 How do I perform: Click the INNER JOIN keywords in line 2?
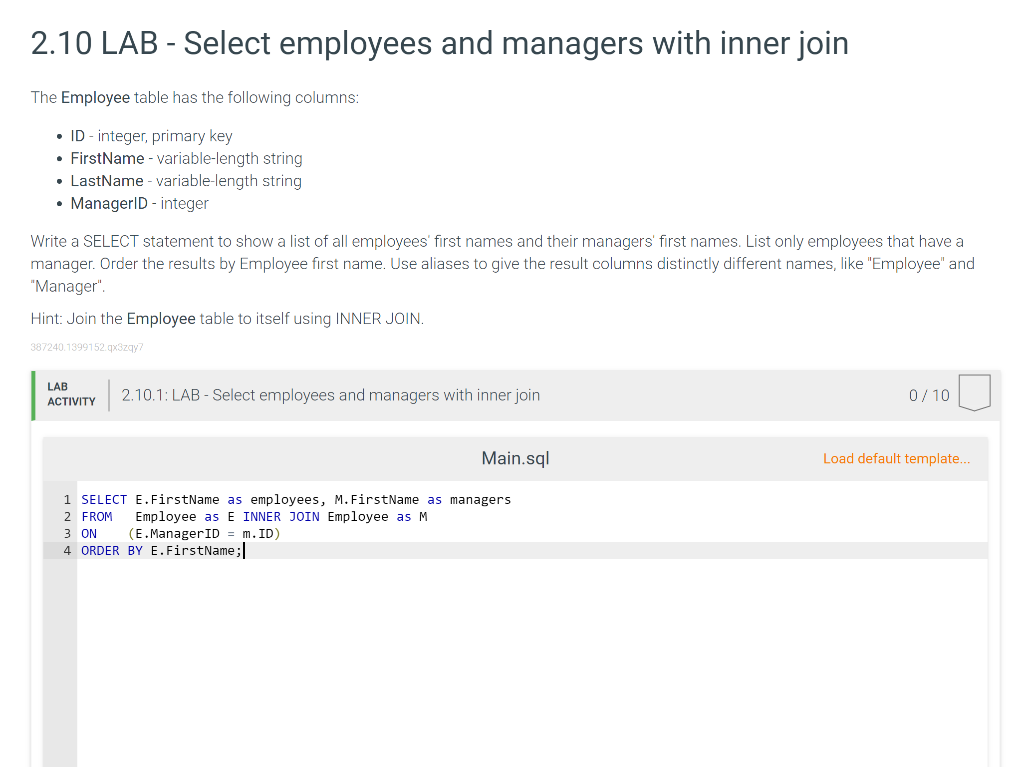click(281, 517)
